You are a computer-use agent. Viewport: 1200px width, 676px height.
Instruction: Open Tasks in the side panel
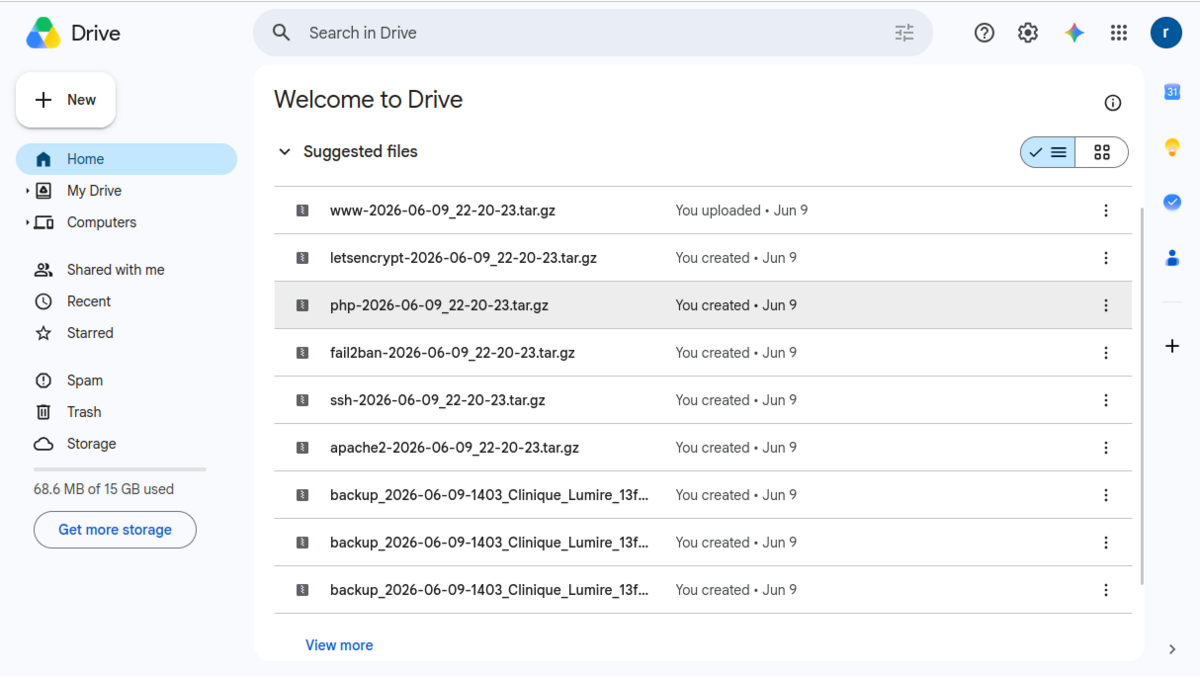(x=1172, y=202)
